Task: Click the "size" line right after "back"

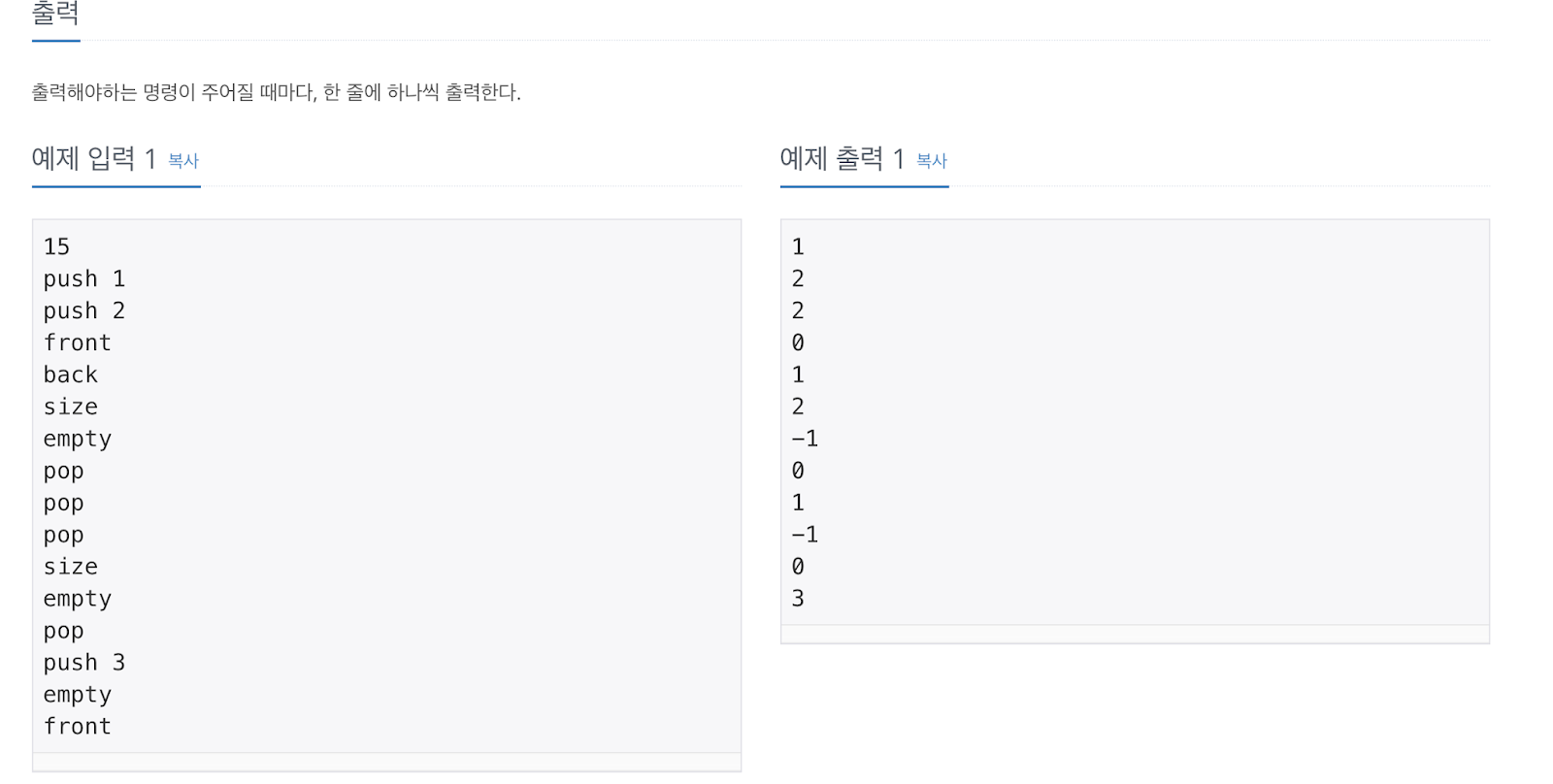Action: tap(71, 407)
